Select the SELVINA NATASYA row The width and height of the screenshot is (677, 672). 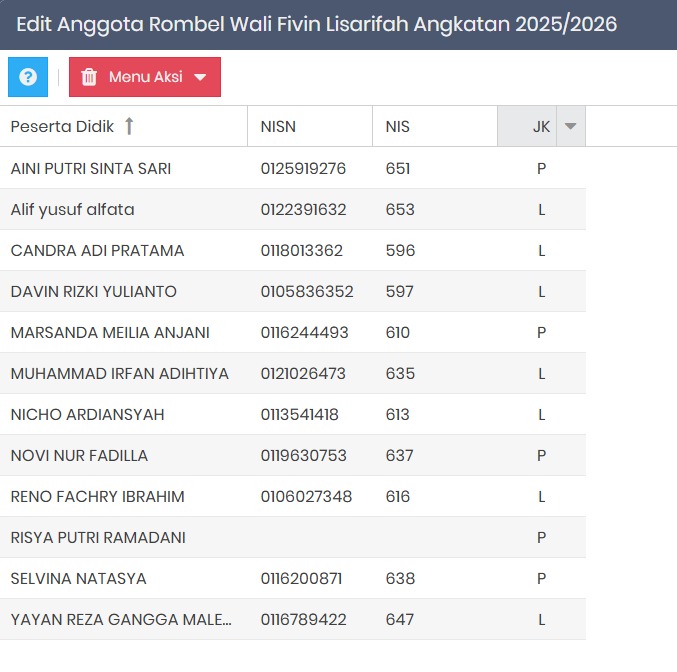(x=78, y=579)
